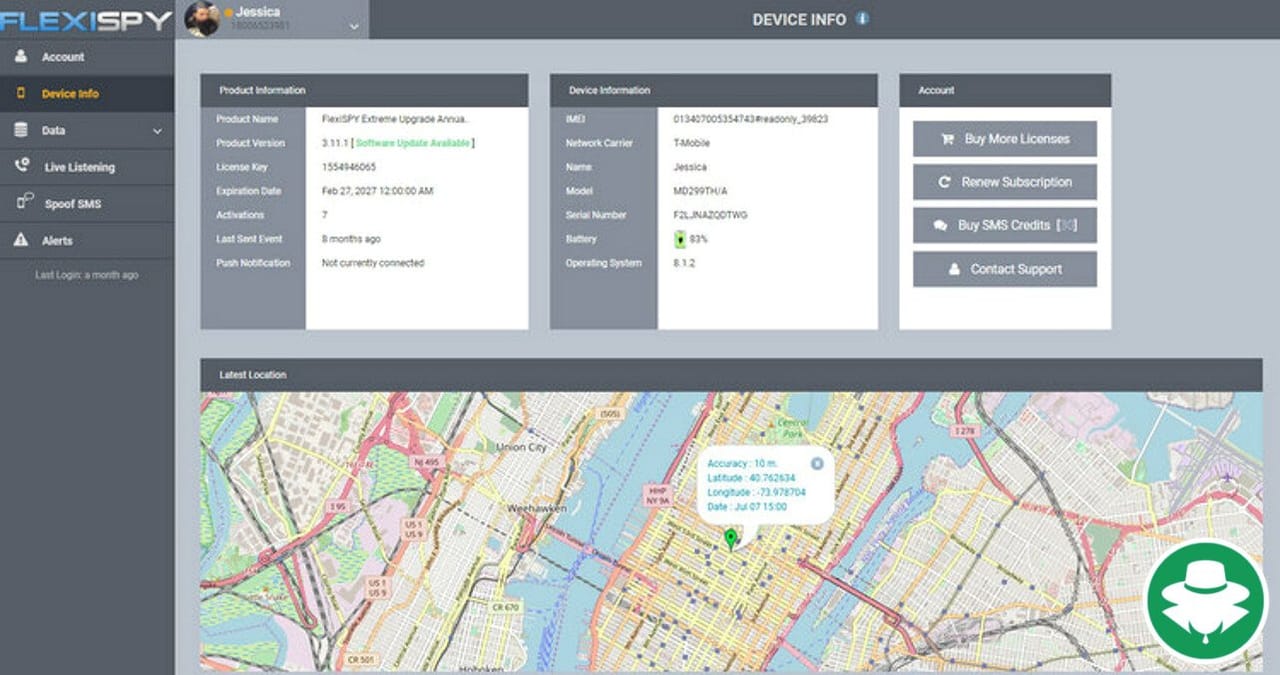Click the Software Update Available link
The width and height of the screenshot is (1280, 675).
coord(412,143)
